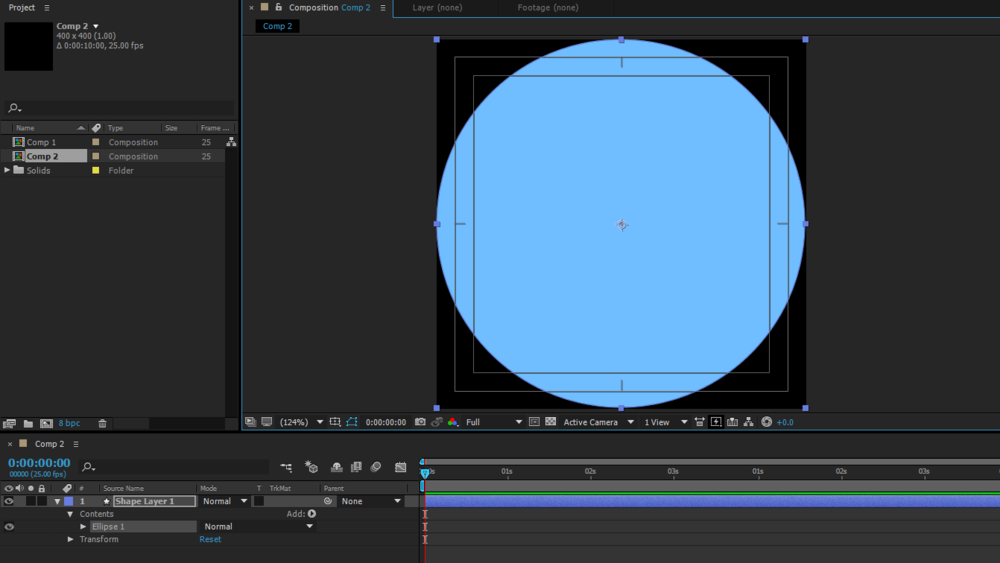
Task: Open the Project panel menu
Action: tap(47, 8)
